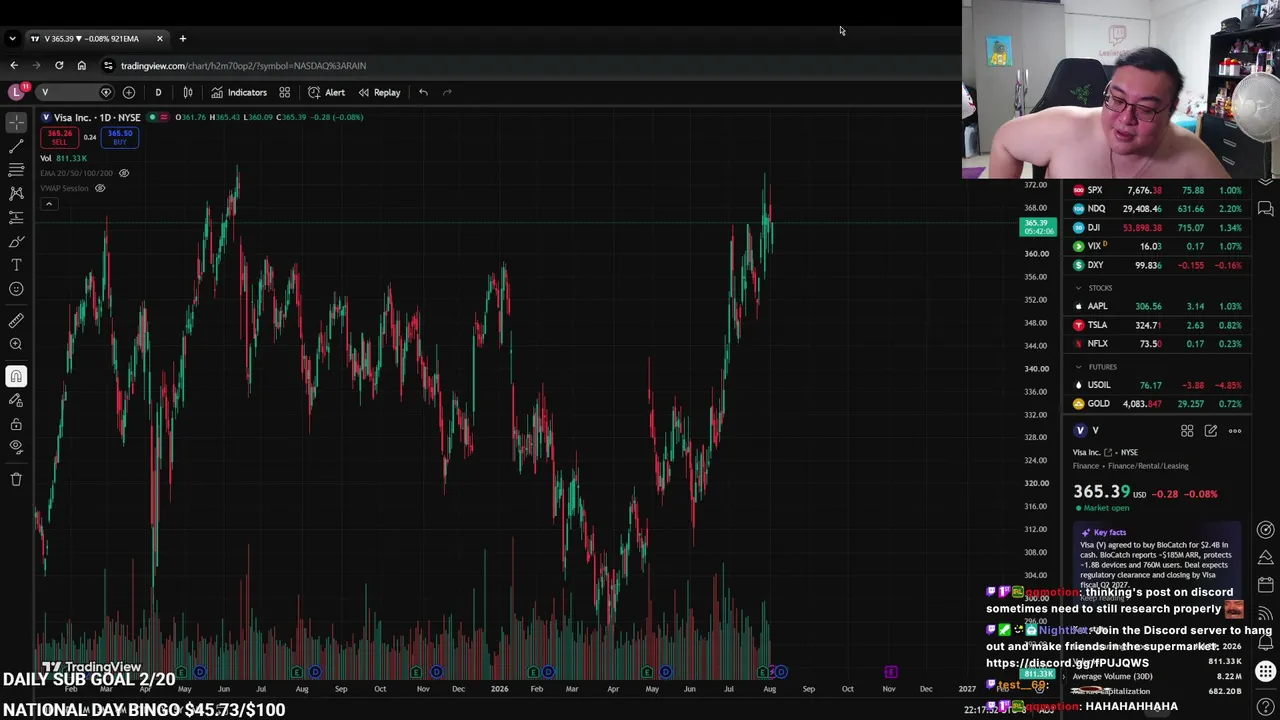
Task: Select TSLA in the watchlist
Action: [1157, 325]
